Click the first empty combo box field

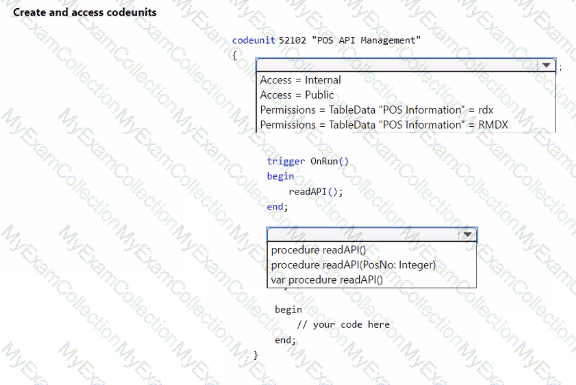point(397,65)
